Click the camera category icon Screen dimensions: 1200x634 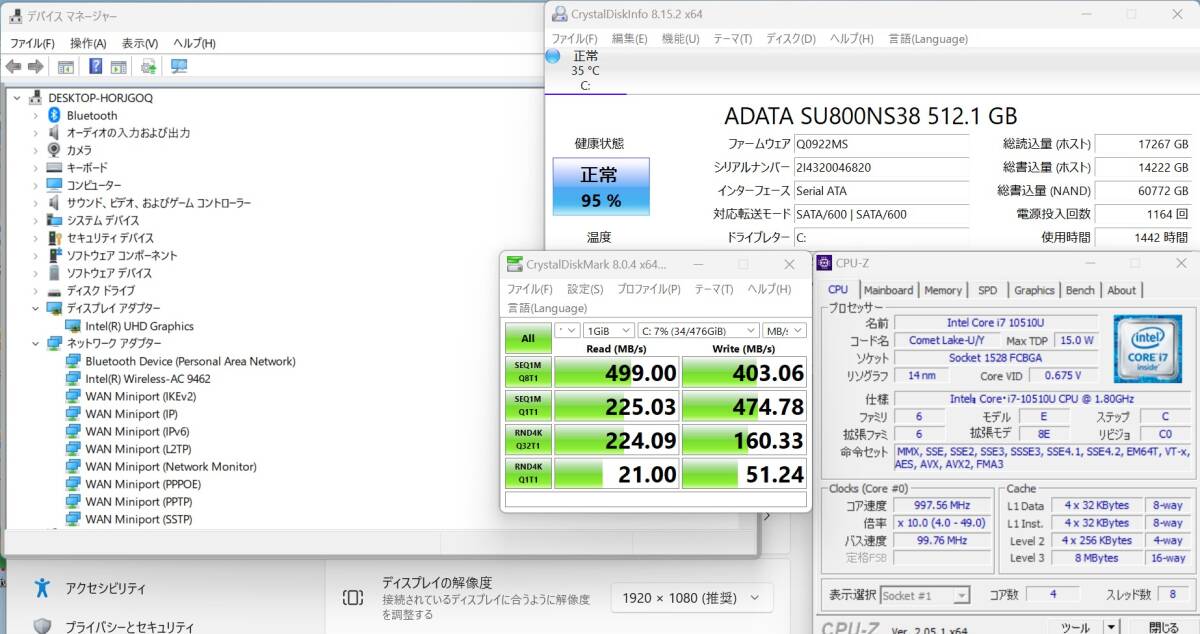(54, 150)
